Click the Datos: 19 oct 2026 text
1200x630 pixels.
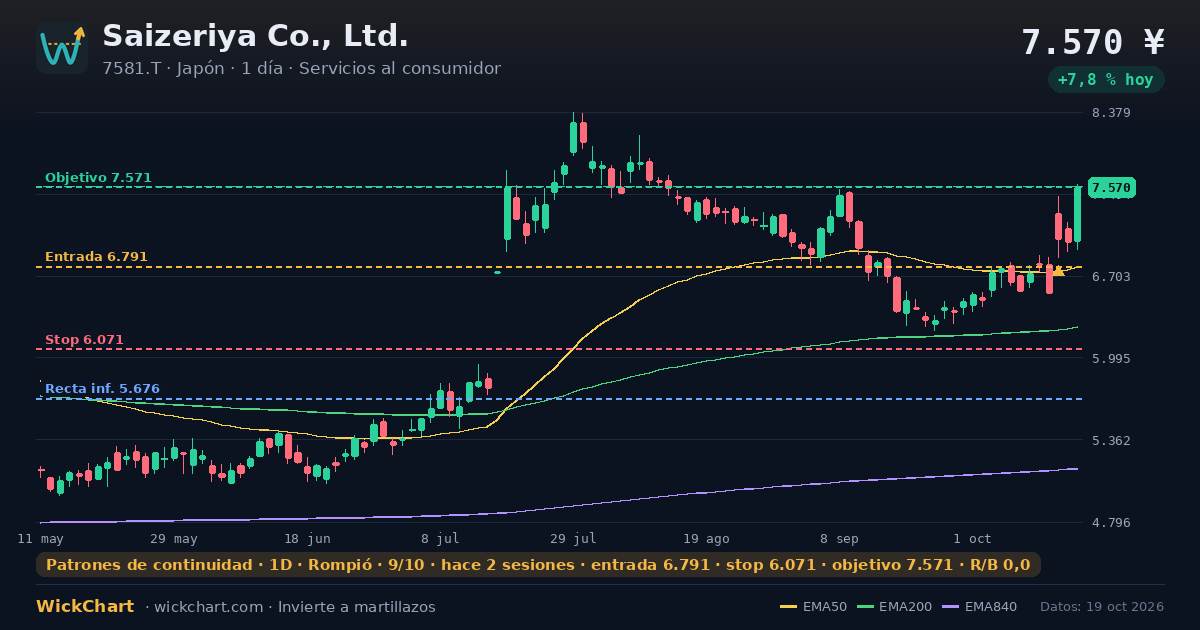[1102, 607]
